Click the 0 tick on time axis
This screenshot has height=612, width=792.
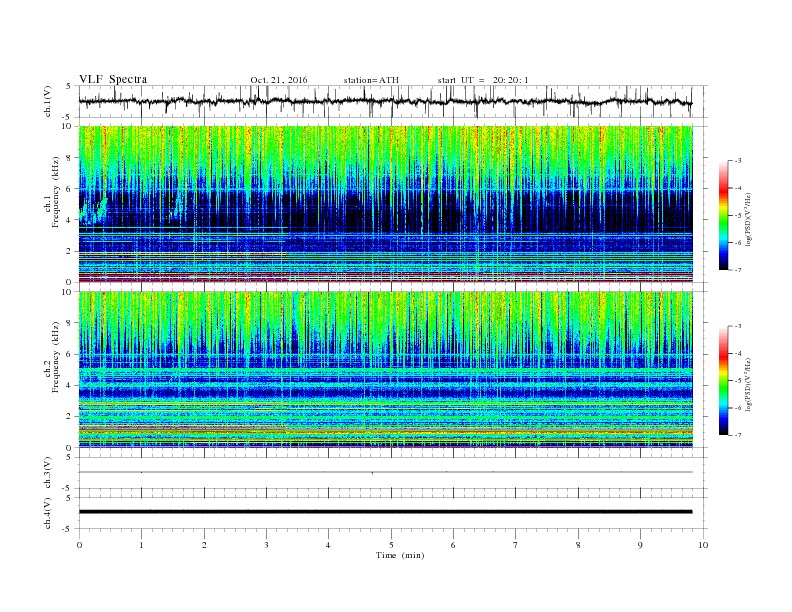[x=79, y=545]
